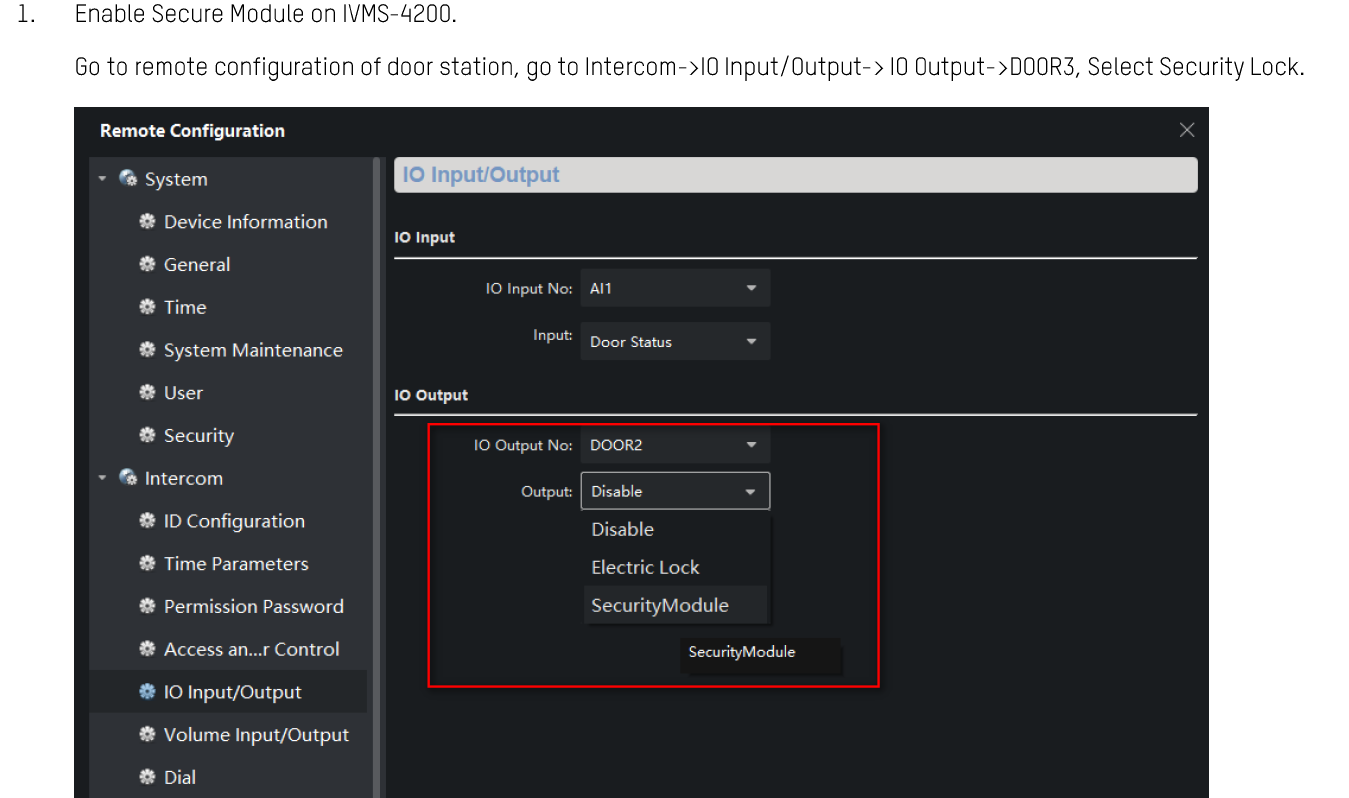
Task: Collapse the System tree section
Action: 102,180
